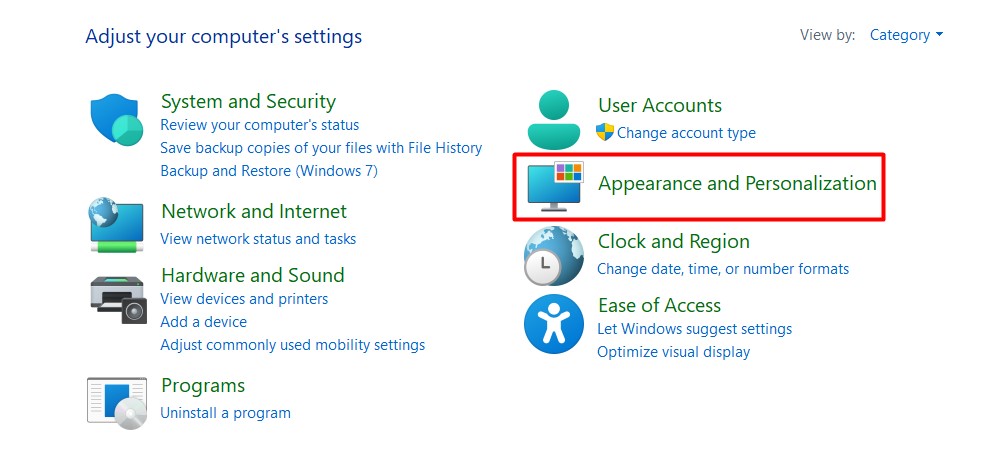
Task: Click the System and Security shield icon
Action: point(117,121)
